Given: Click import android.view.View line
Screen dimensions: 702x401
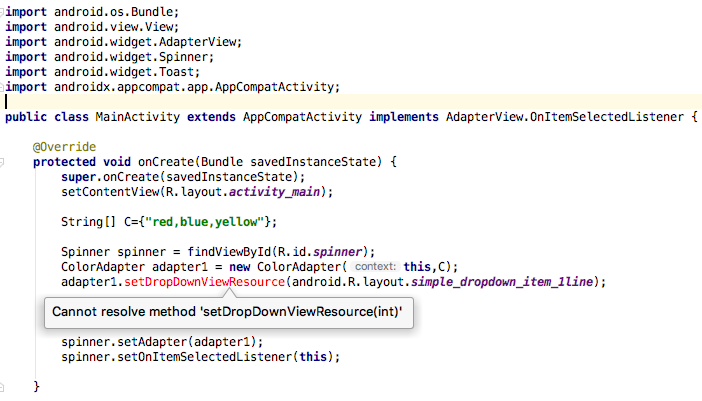Looking at the screenshot, I should coord(92,27).
